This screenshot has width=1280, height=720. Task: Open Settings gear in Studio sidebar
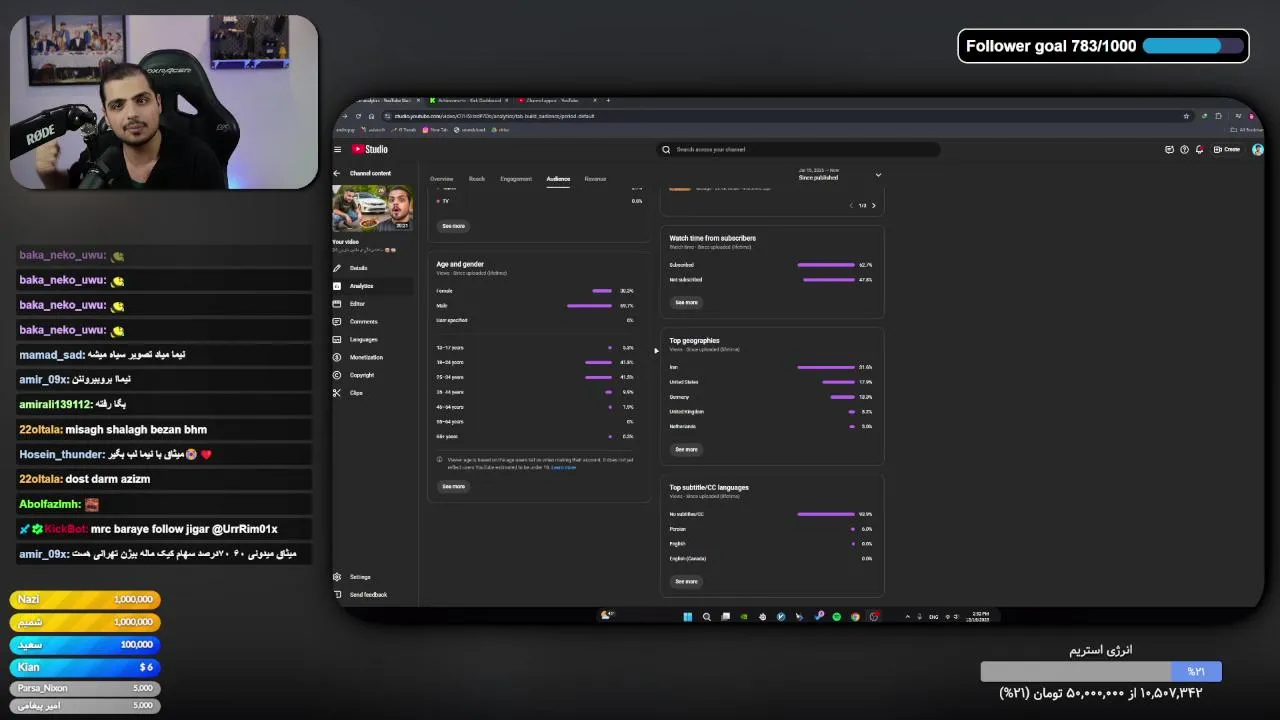338,577
